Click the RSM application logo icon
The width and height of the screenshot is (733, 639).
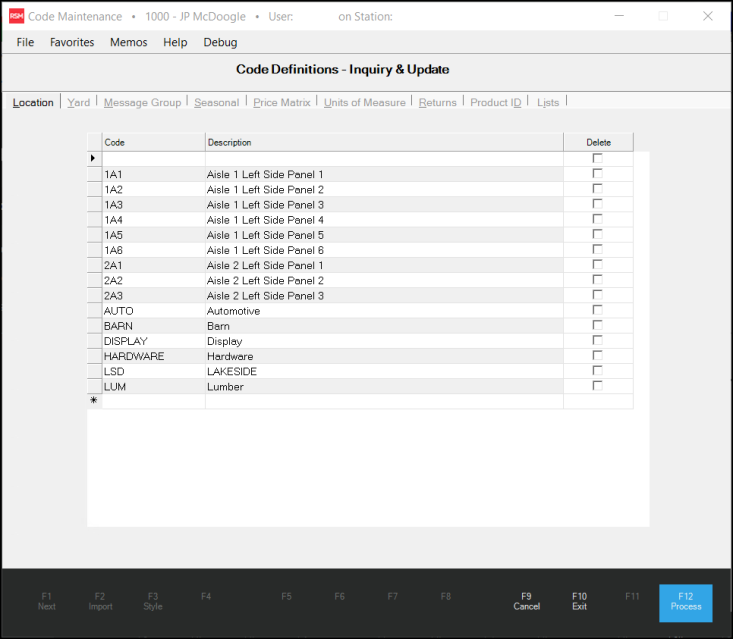click(16, 16)
